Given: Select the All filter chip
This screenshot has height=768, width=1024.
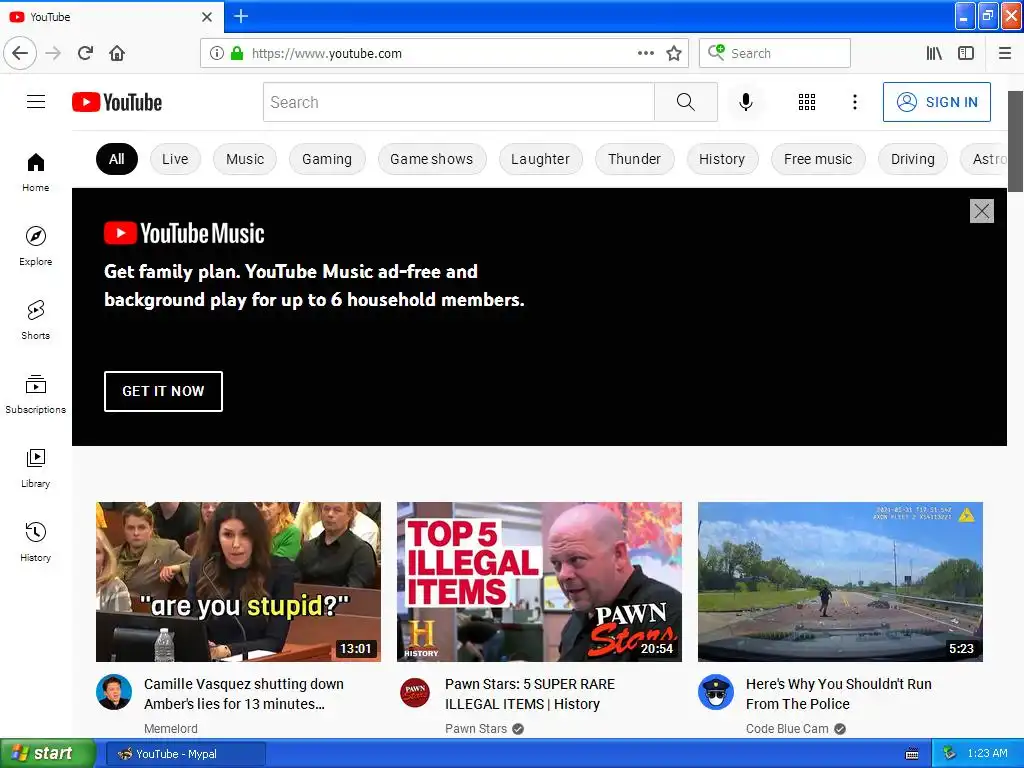Looking at the screenshot, I should (x=117, y=159).
